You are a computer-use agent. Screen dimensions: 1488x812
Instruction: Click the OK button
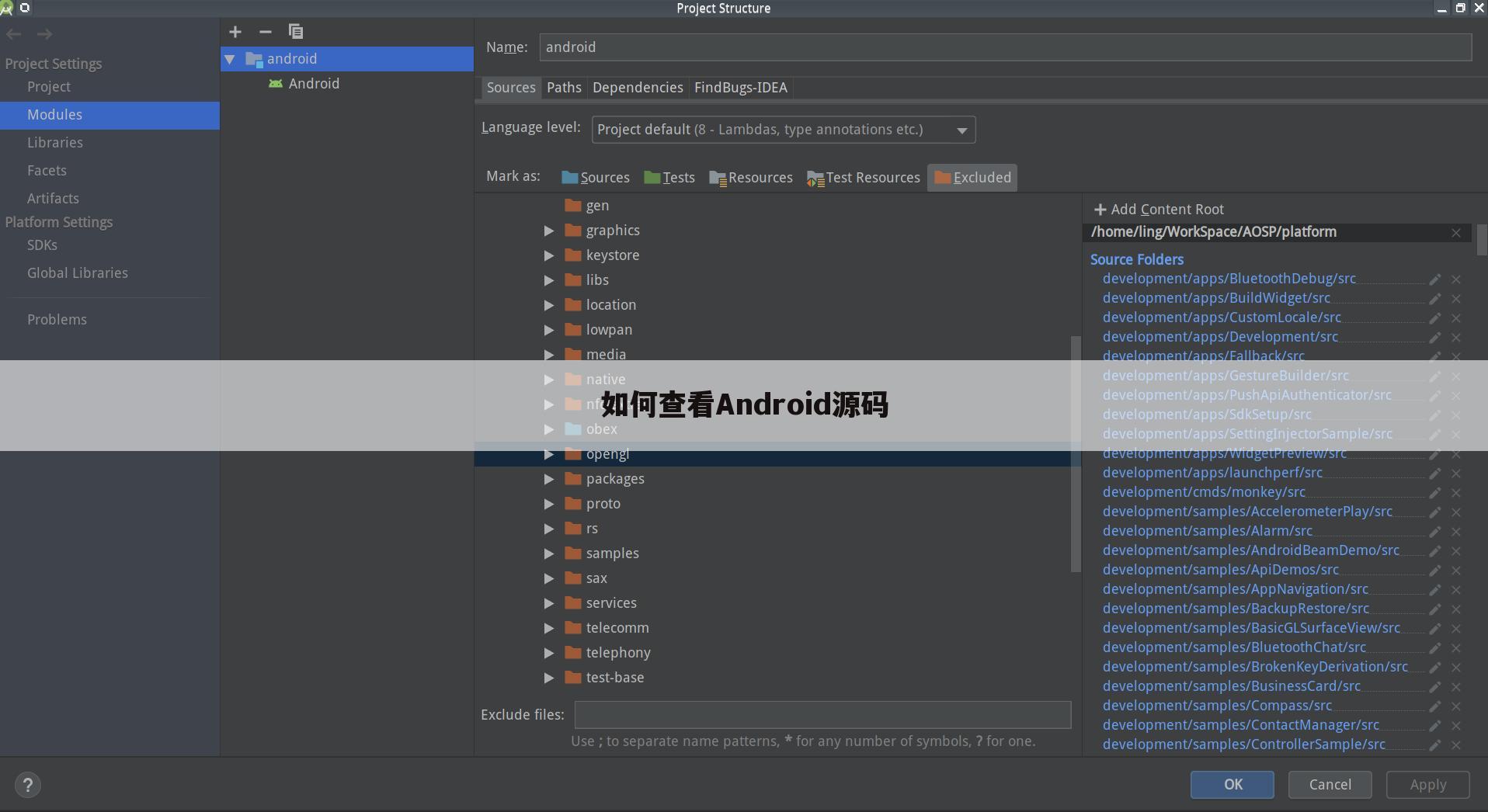[1232, 785]
